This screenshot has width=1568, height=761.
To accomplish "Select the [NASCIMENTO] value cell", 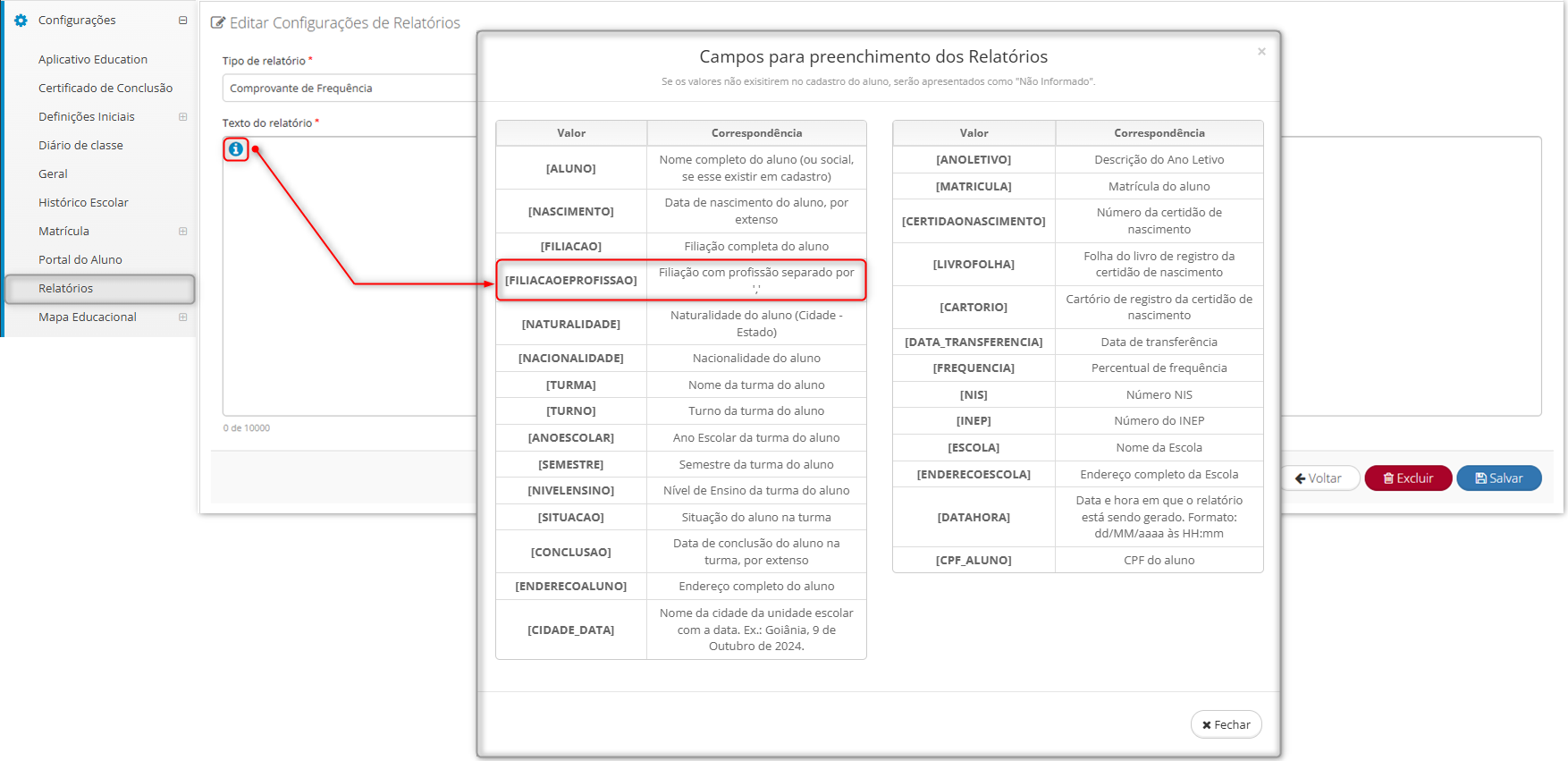I will (x=571, y=211).
